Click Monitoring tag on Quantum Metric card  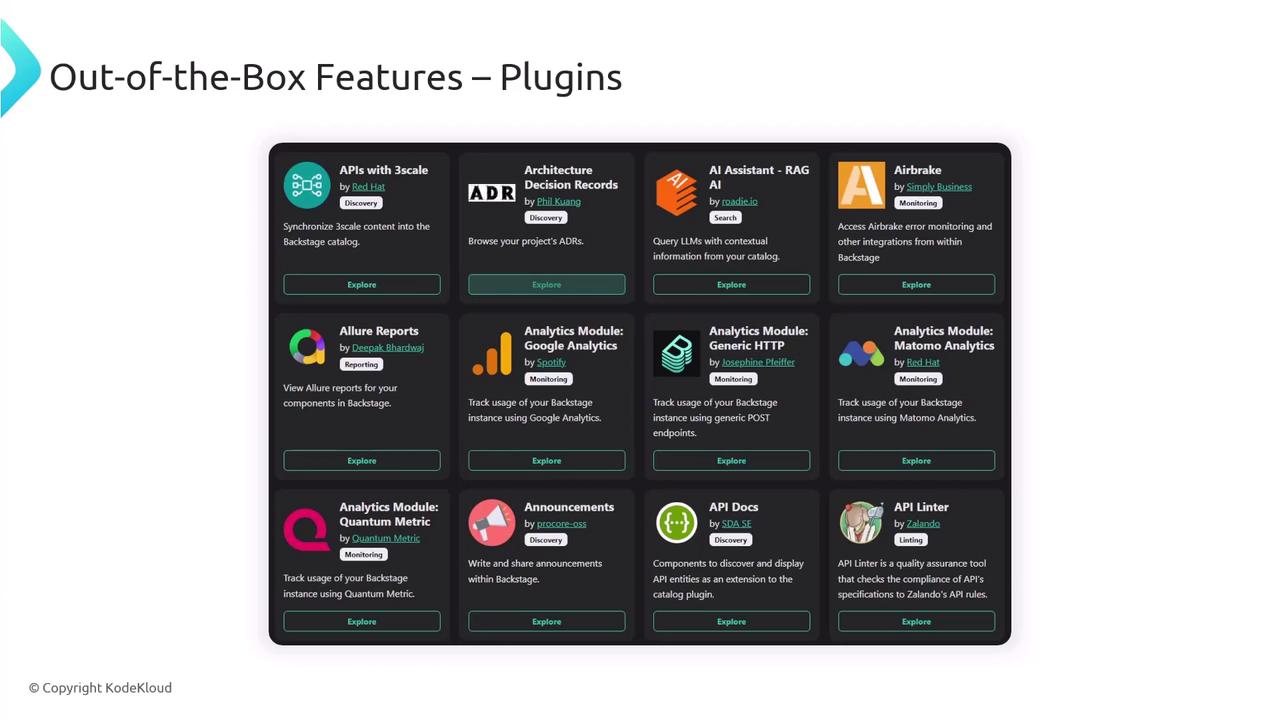coord(363,555)
